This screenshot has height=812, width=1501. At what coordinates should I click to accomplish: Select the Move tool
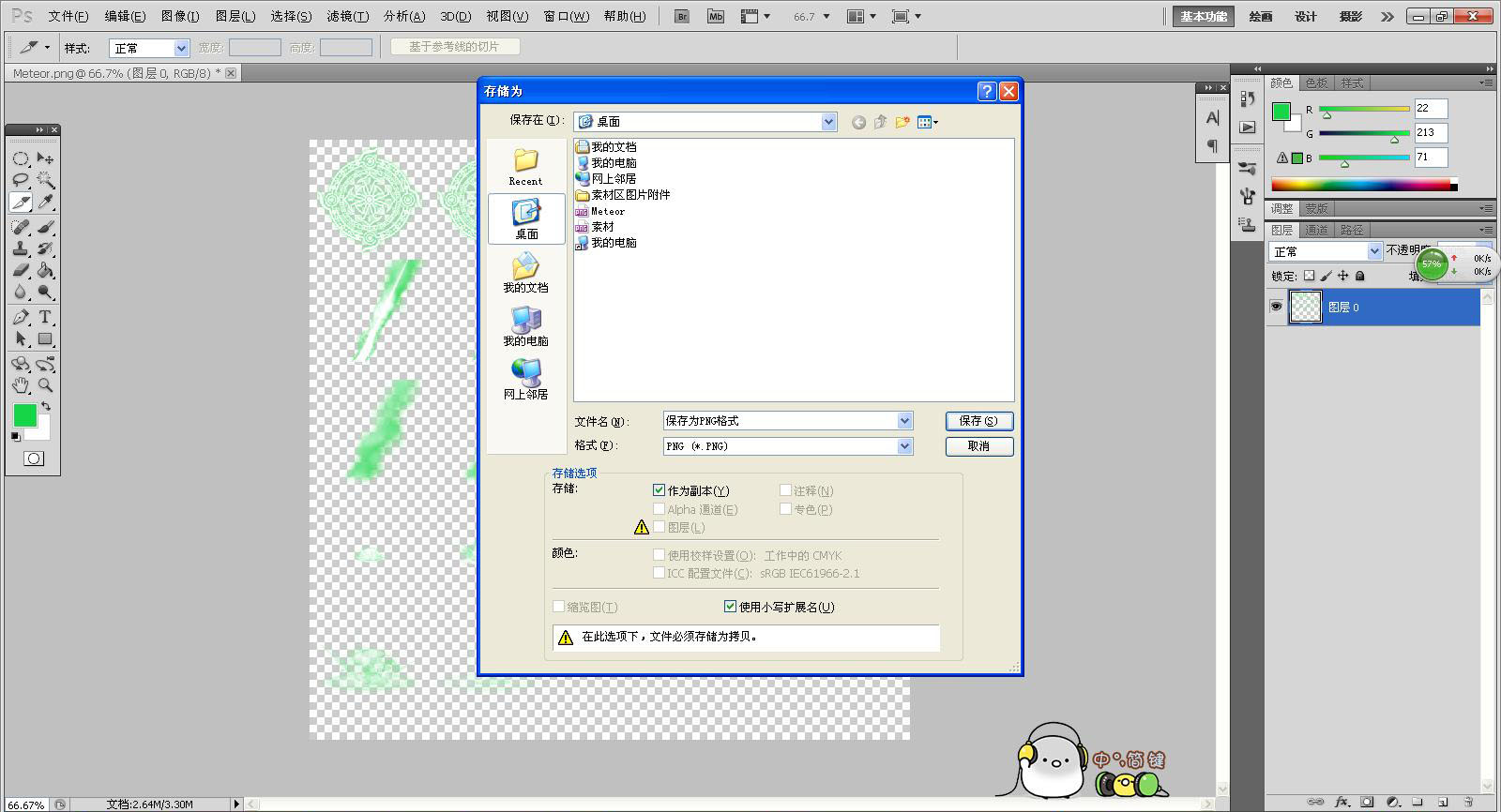pos(45,158)
